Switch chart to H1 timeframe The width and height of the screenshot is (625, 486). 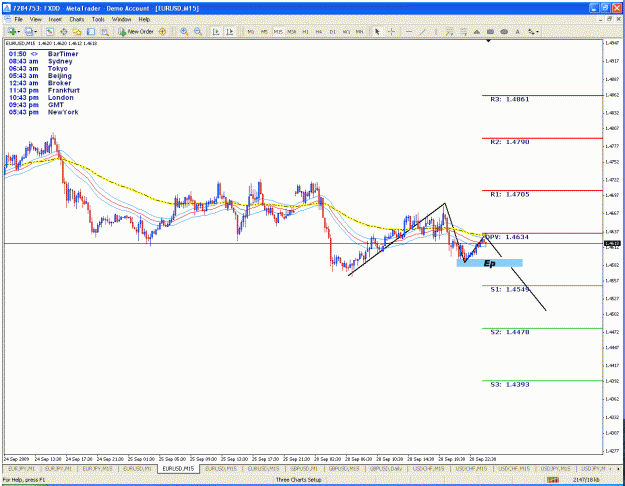[305, 31]
